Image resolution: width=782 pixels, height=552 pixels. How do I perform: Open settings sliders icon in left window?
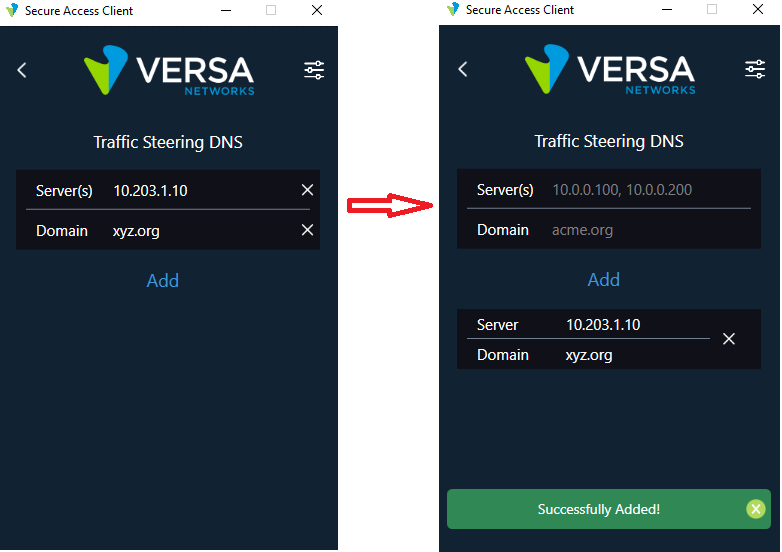tap(314, 70)
